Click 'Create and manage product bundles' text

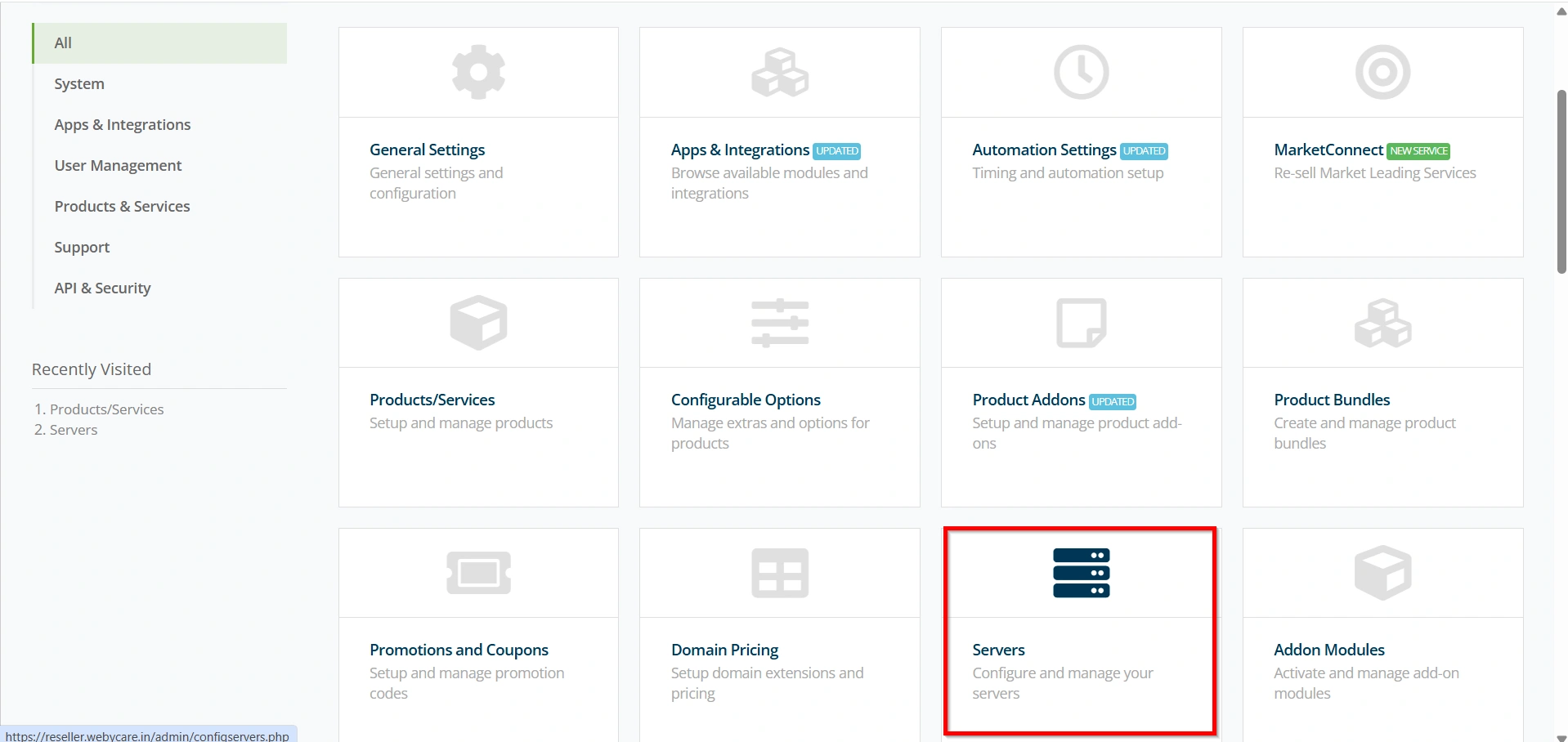coord(1364,433)
